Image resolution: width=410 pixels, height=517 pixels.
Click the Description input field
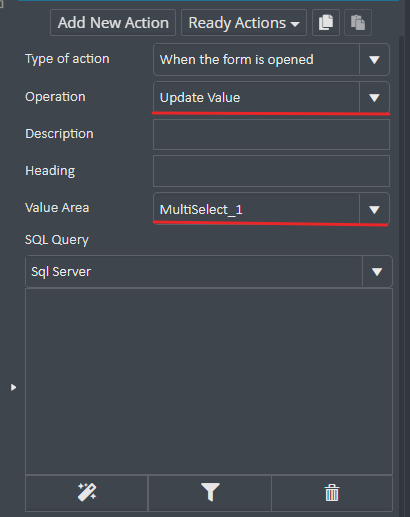(271, 134)
